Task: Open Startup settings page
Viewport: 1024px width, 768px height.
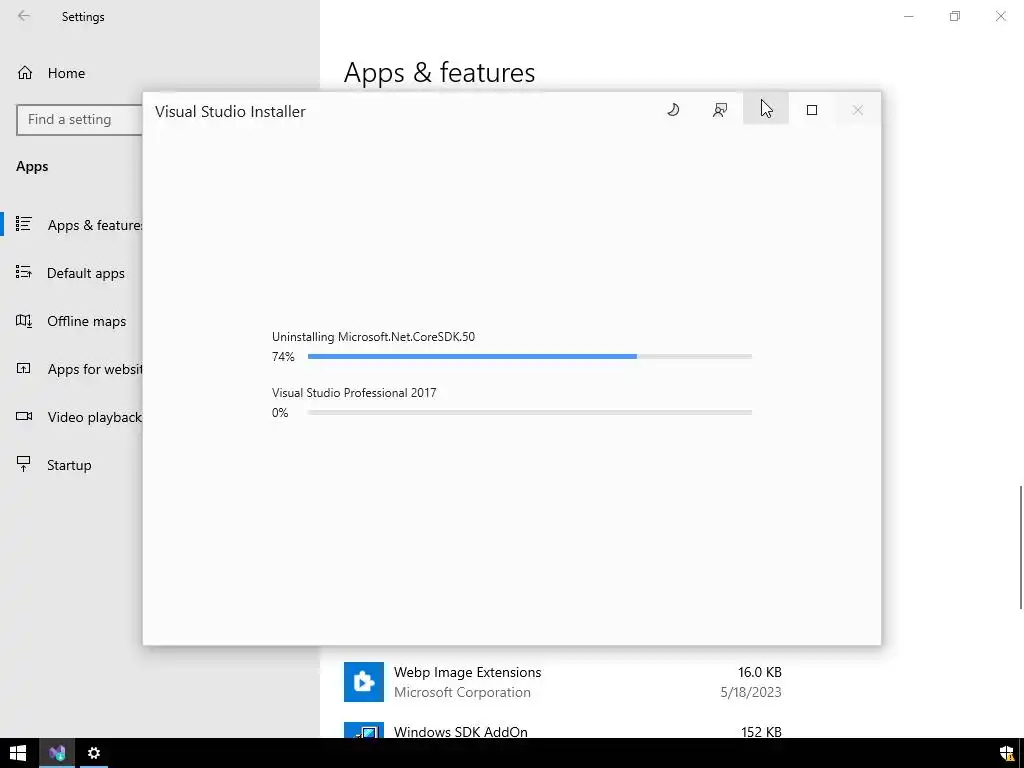Action: click(x=72, y=465)
